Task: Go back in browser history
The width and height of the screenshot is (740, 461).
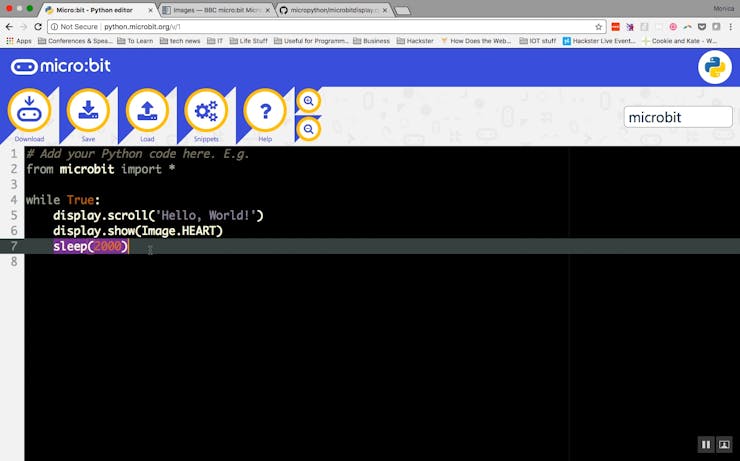Action: tap(9, 27)
